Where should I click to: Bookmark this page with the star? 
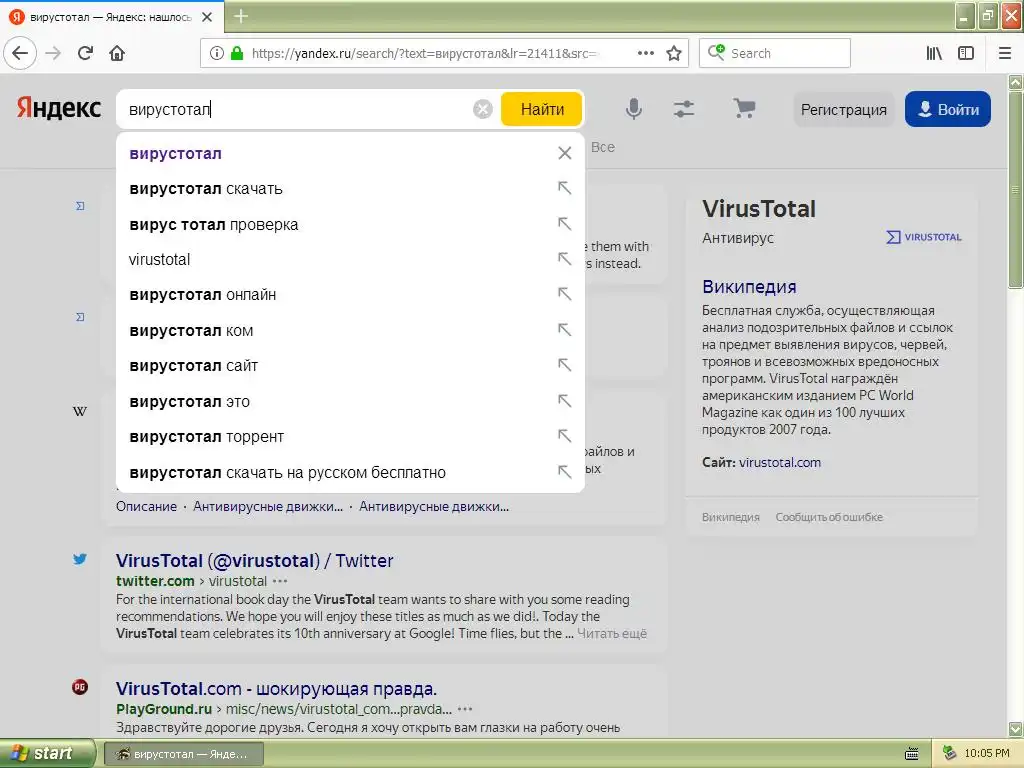pos(674,53)
